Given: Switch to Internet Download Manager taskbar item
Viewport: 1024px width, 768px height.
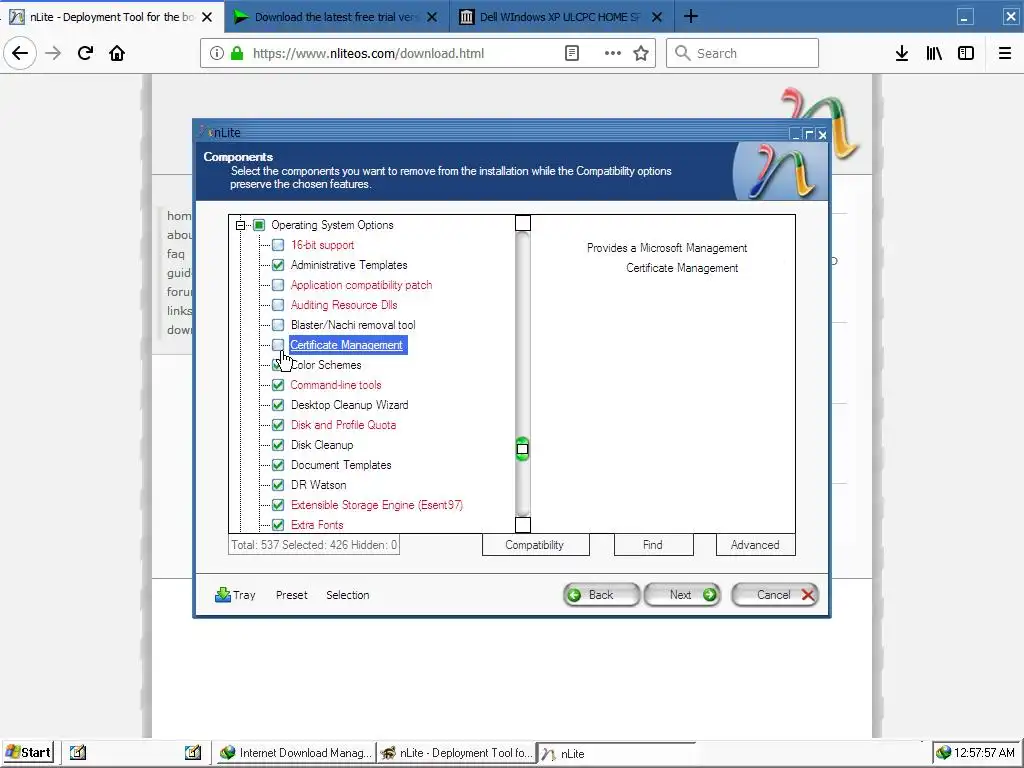Looking at the screenshot, I should coord(295,753).
